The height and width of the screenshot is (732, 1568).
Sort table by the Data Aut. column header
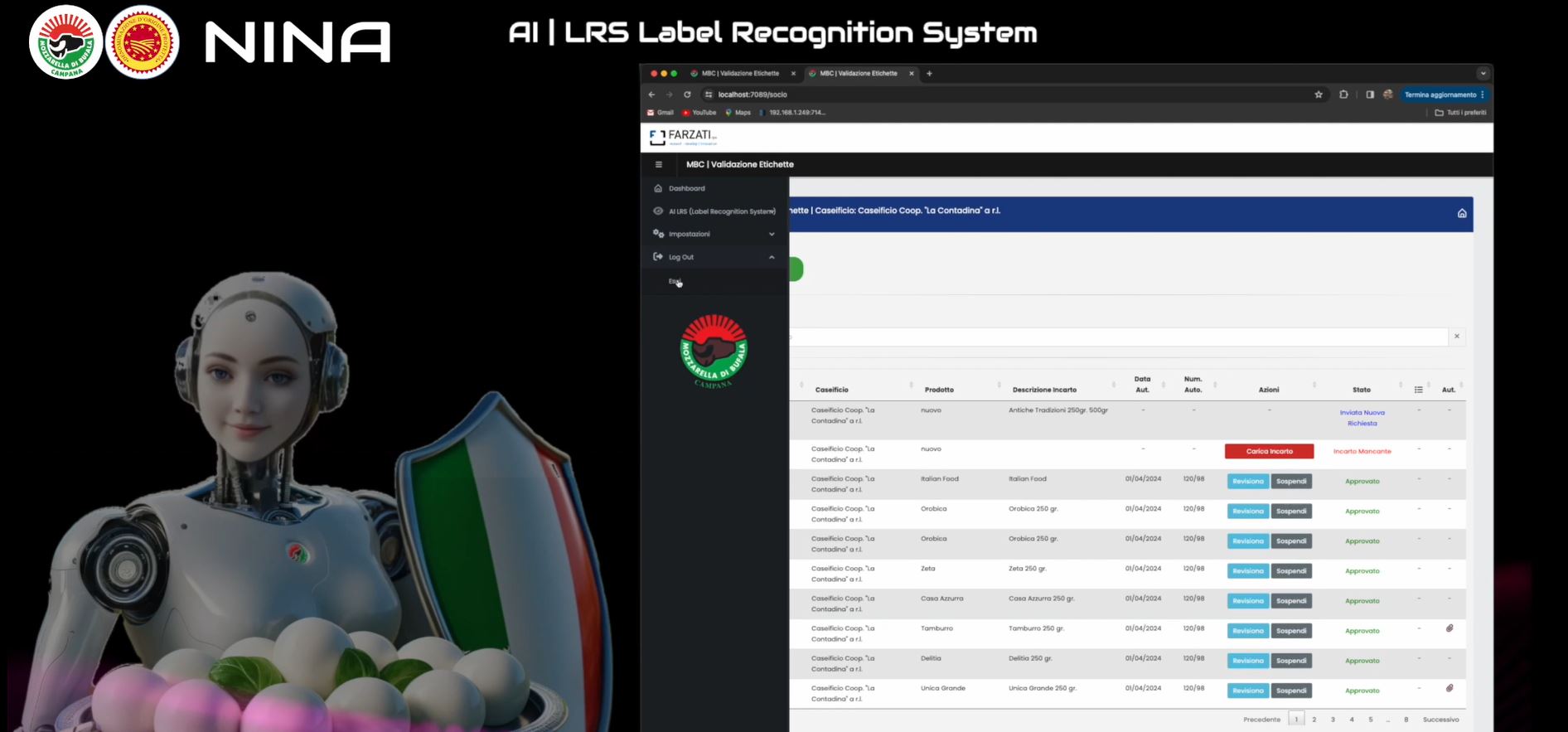click(1142, 384)
